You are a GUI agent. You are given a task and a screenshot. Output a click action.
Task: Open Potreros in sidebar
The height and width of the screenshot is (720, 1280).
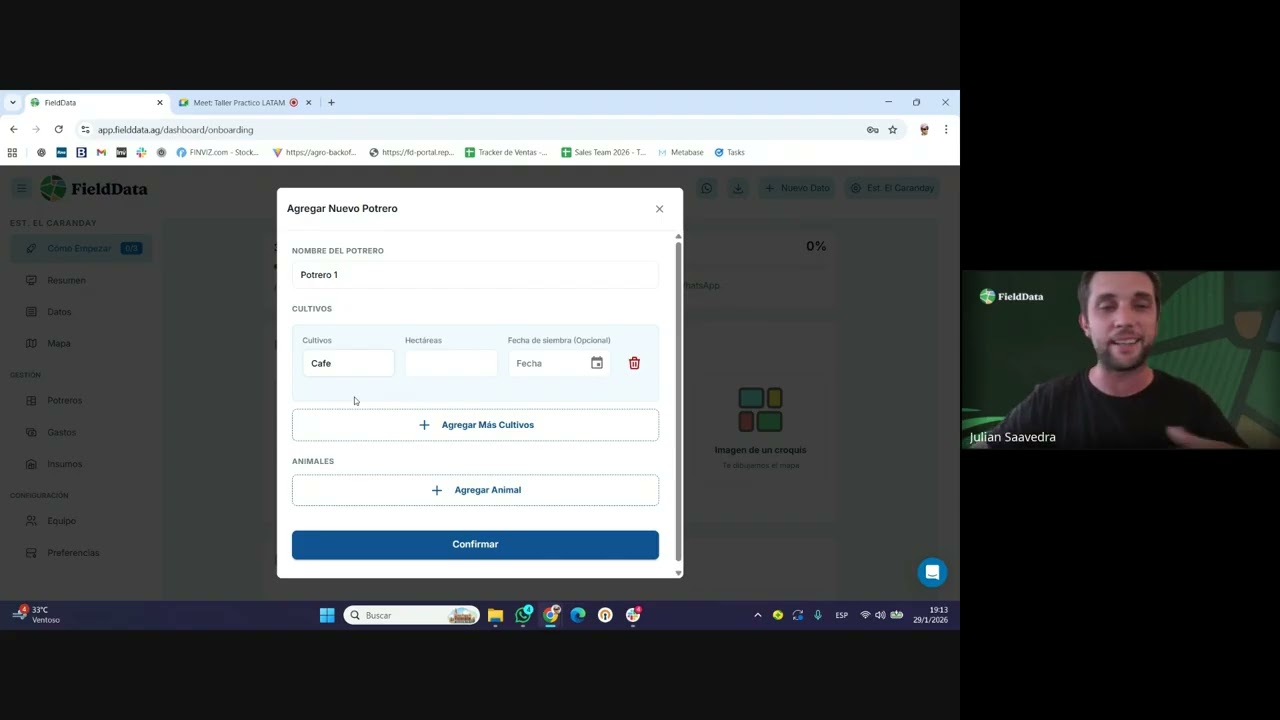point(64,400)
